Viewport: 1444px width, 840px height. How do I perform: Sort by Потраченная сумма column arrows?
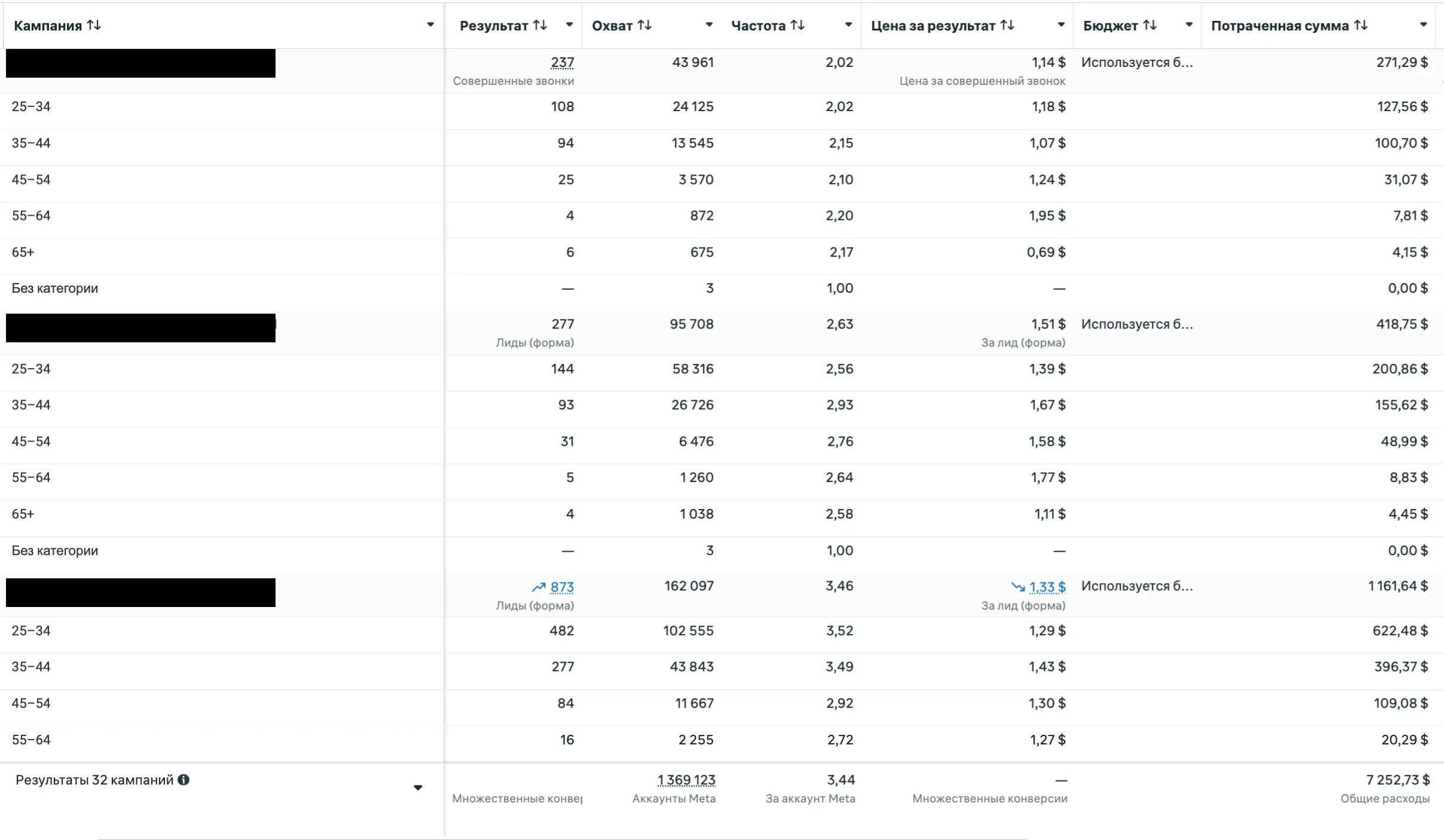tap(1361, 25)
